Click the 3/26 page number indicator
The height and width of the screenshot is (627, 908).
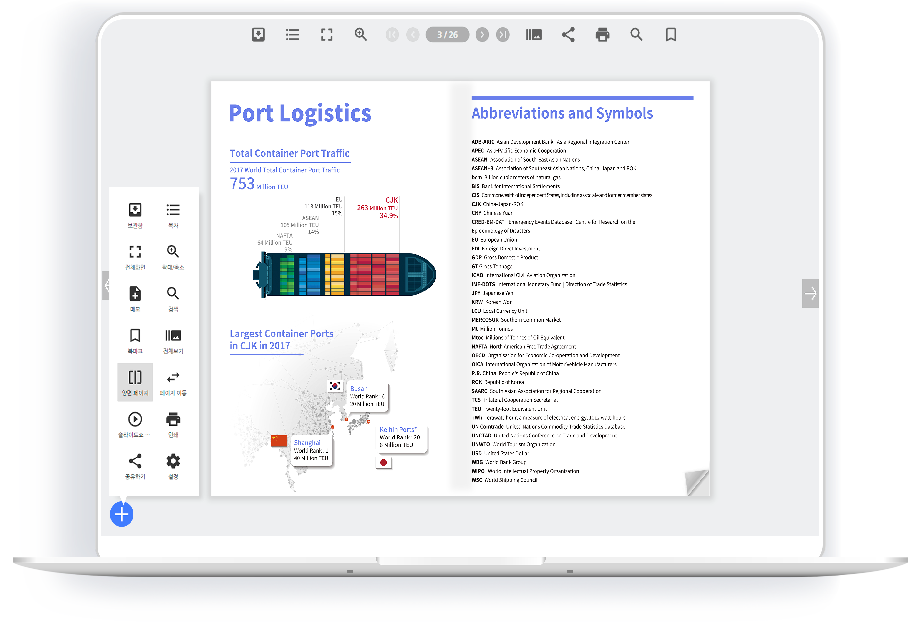(447, 35)
